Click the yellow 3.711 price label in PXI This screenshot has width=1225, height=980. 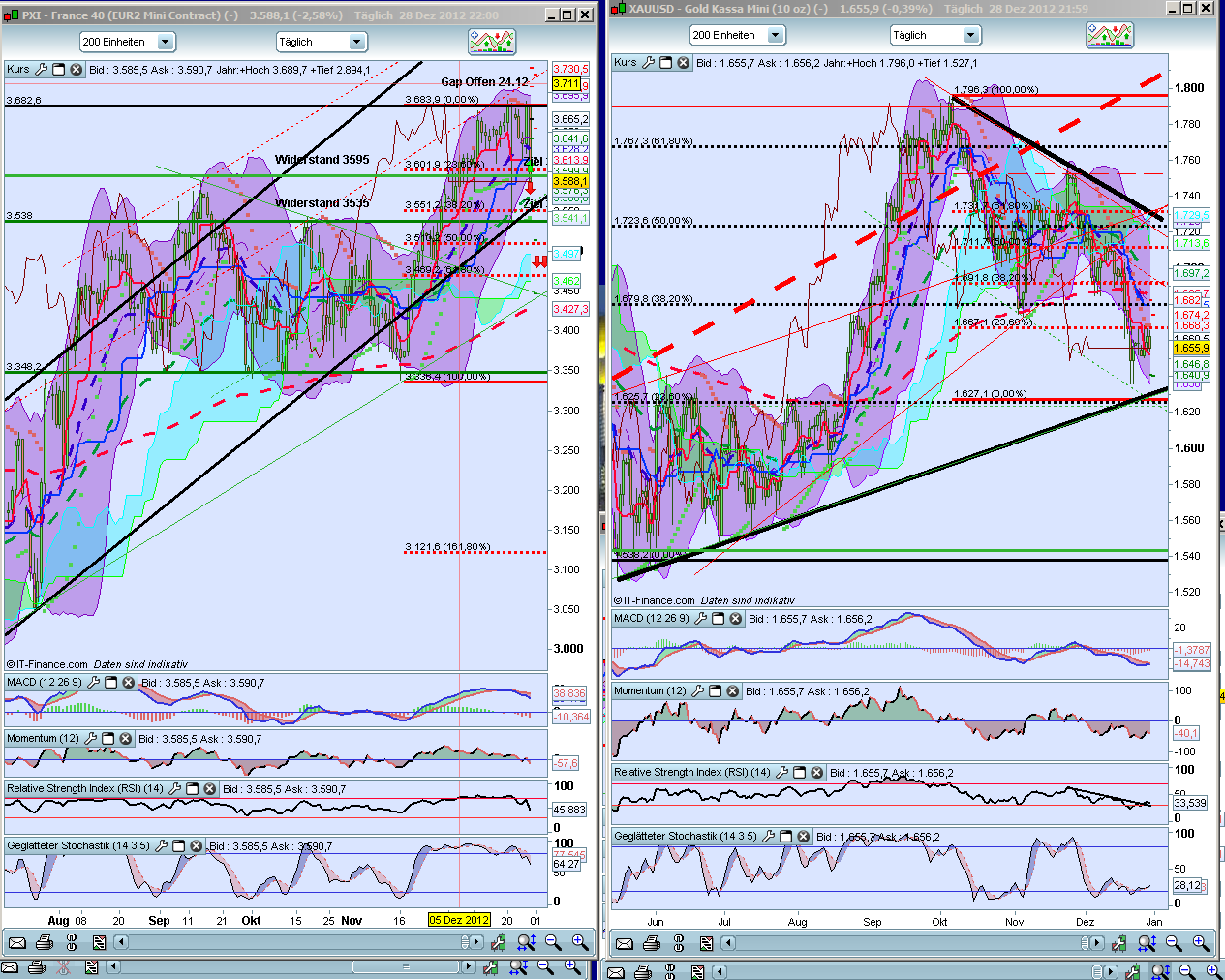[567, 83]
